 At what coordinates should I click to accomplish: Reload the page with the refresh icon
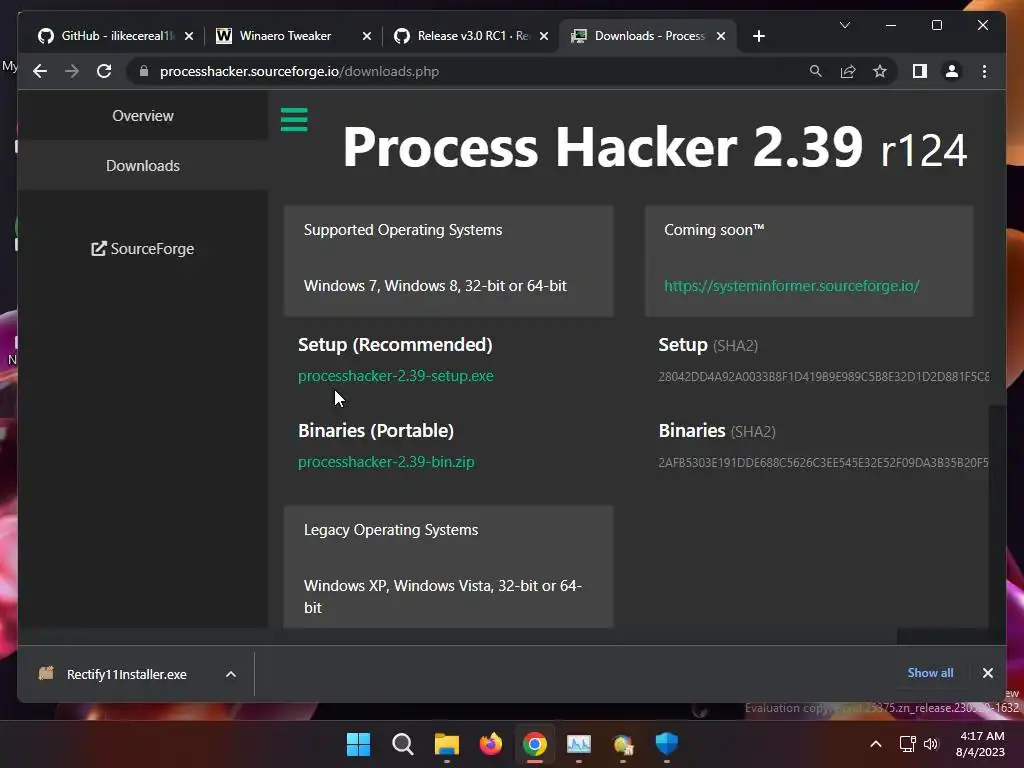tap(104, 71)
